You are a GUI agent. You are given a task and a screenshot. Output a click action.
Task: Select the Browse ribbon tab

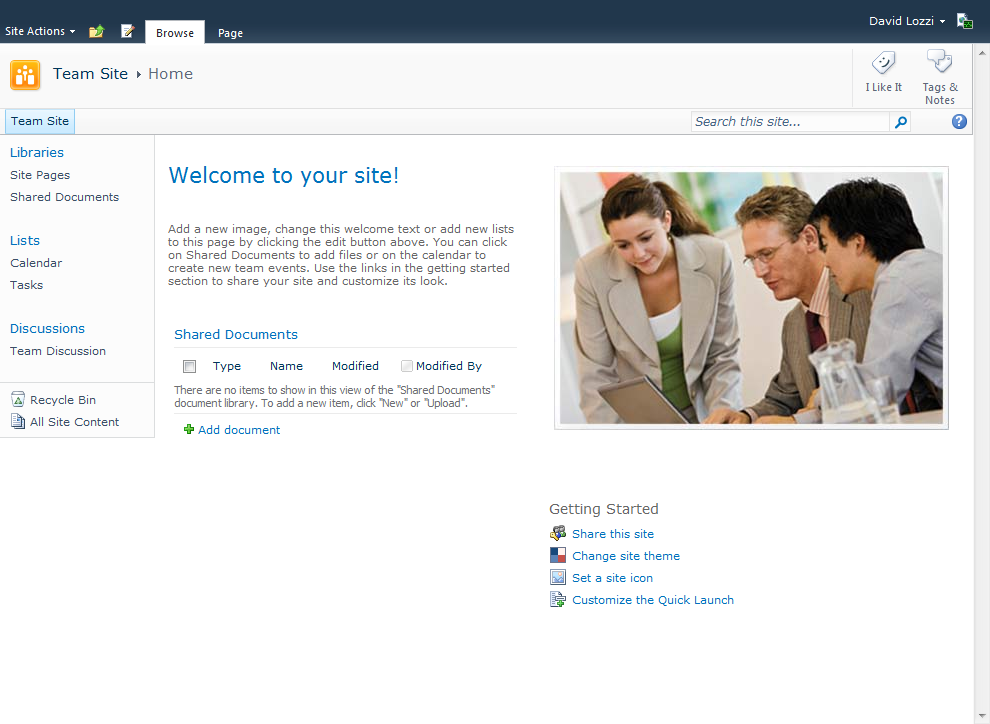tap(175, 33)
